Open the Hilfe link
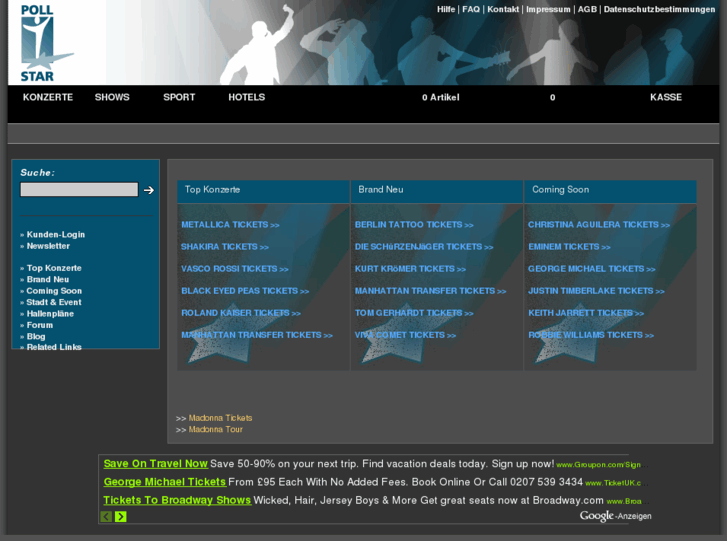Screen dimensions: 727x545 pos(446,9)
